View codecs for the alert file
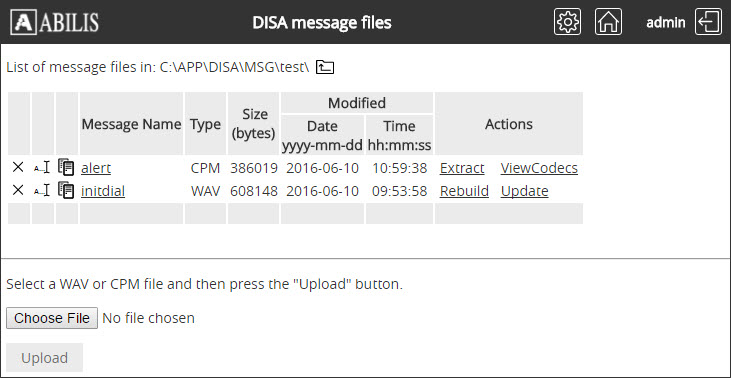This screenshot has width=731, height=378. pos(539,168)
